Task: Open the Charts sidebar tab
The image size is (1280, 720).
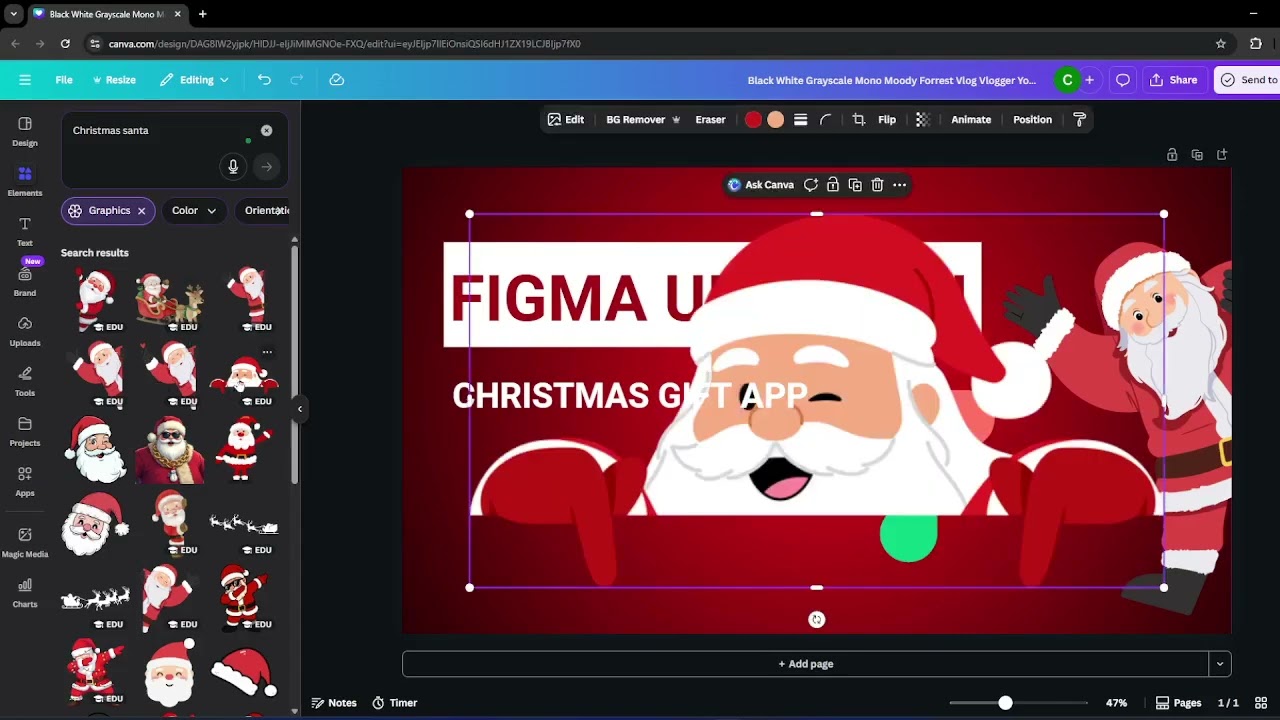Action: click(x=25, y=593)
